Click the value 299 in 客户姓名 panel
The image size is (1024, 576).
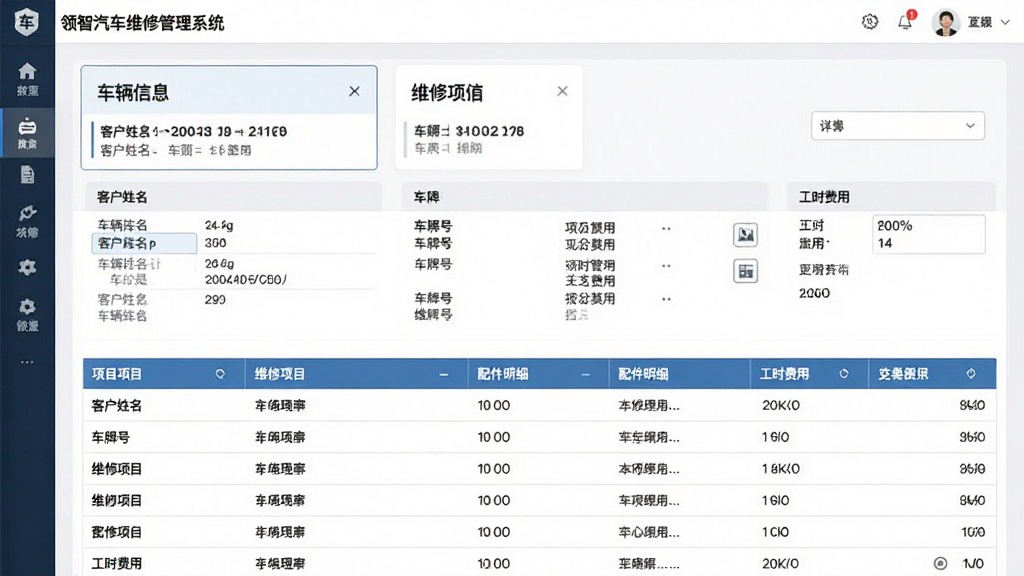(x=216, y=300)
